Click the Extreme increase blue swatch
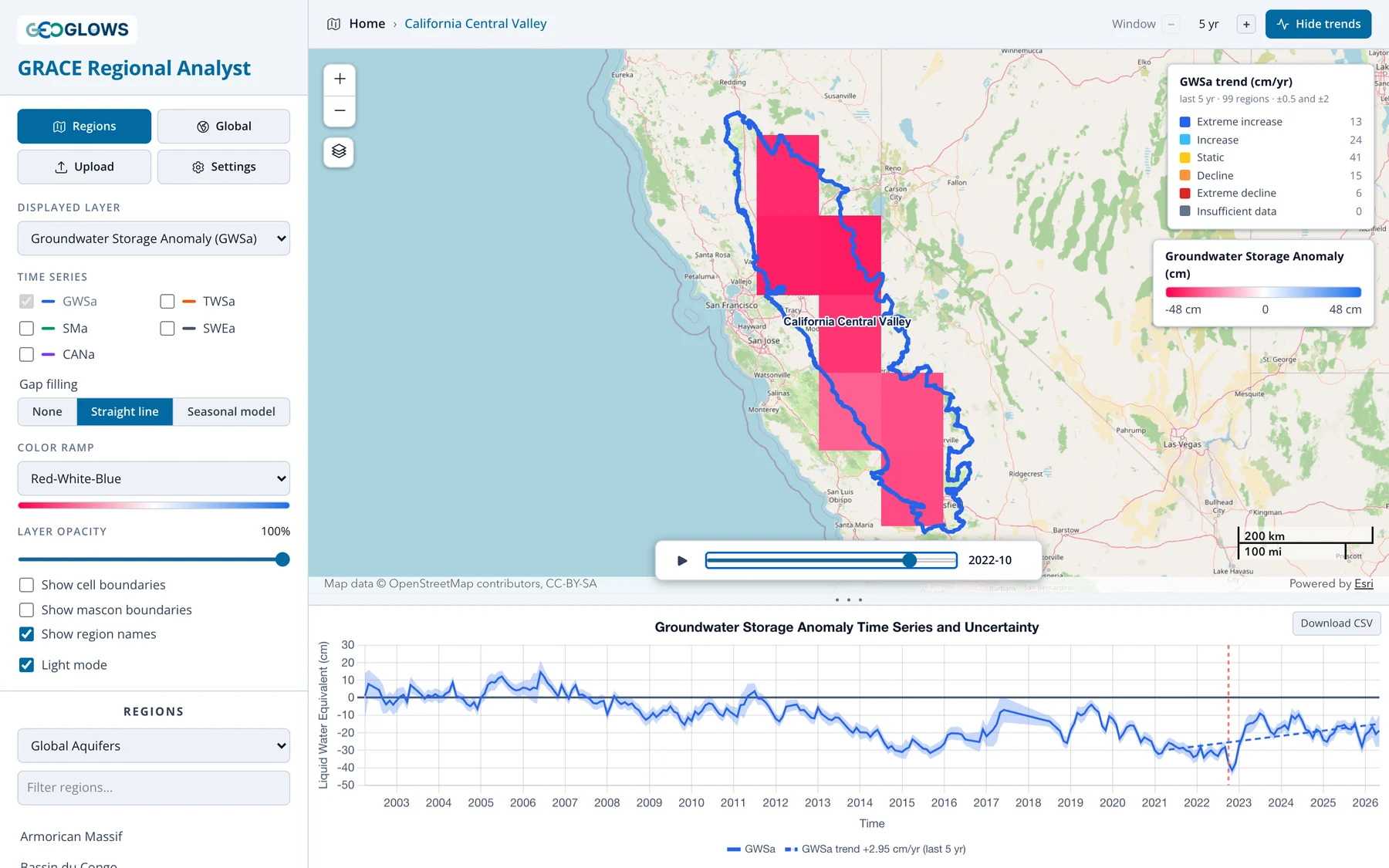The width and height of the screenshot is (1389, 868). pos(1185,122)
